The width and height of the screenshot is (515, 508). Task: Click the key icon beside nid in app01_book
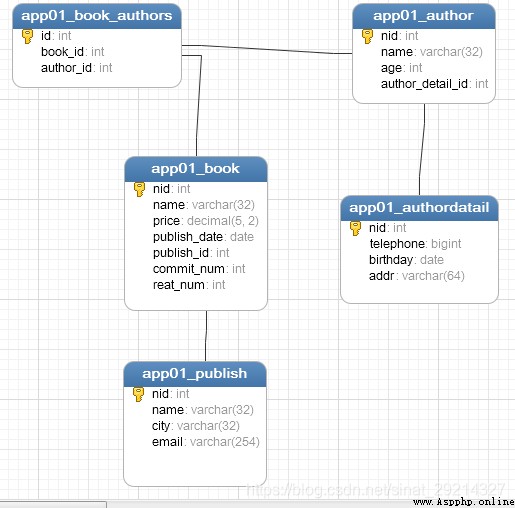click(139, 189)
